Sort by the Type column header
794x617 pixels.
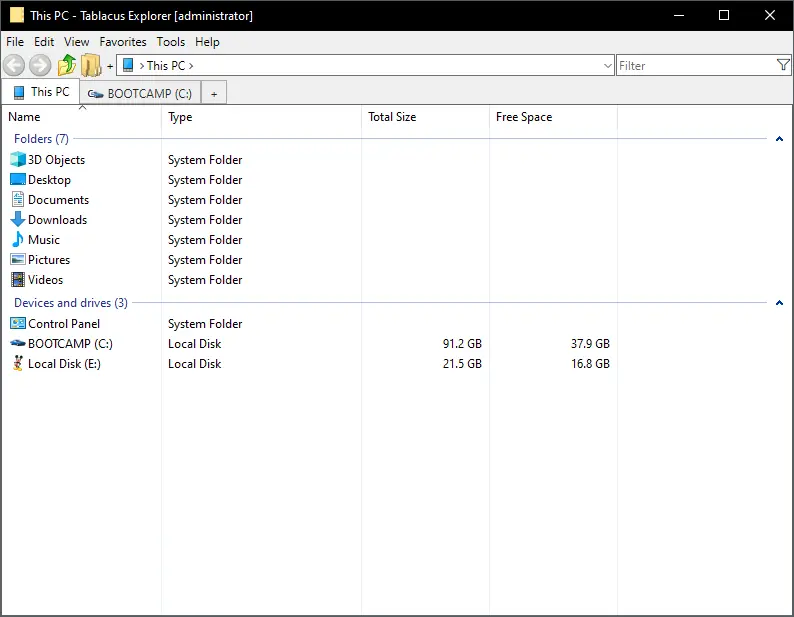tap(261, 117)
